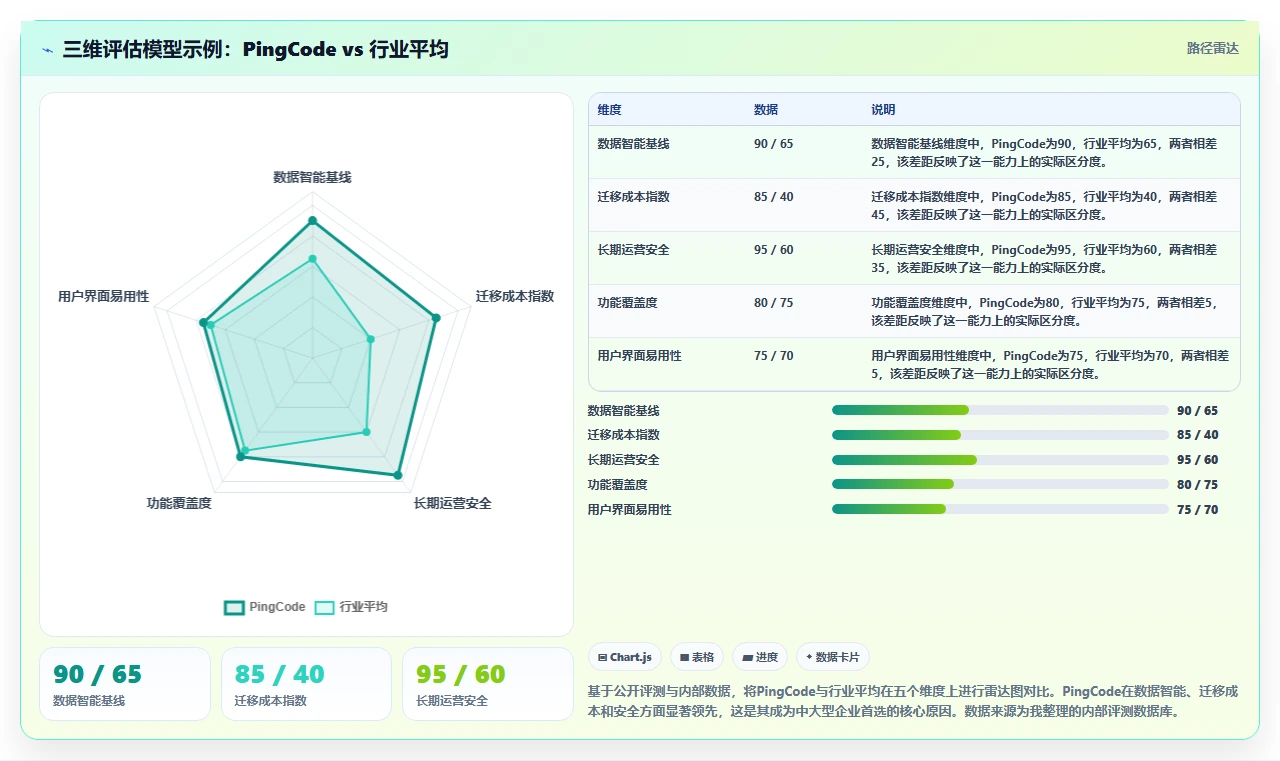Click 90 / 65 value beside the progress bar

[1198, 410]
